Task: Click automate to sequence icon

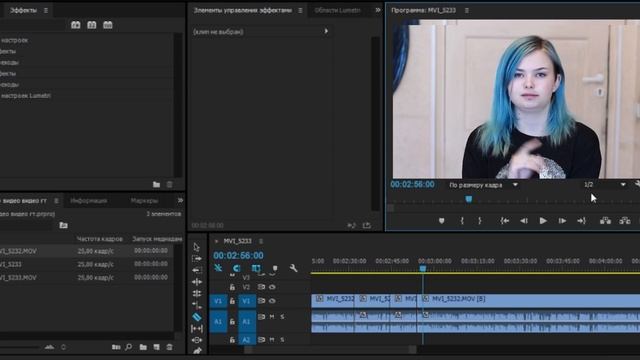Action: click(x=116, y=347)
